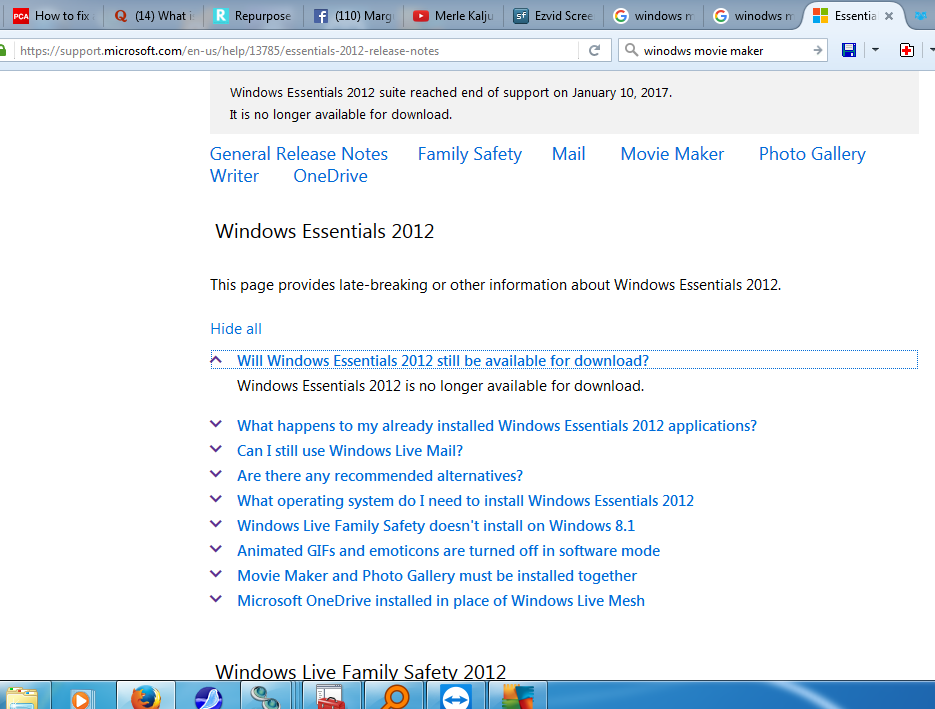Switch to the 'winodws m' Google tab

coord(754,16)
